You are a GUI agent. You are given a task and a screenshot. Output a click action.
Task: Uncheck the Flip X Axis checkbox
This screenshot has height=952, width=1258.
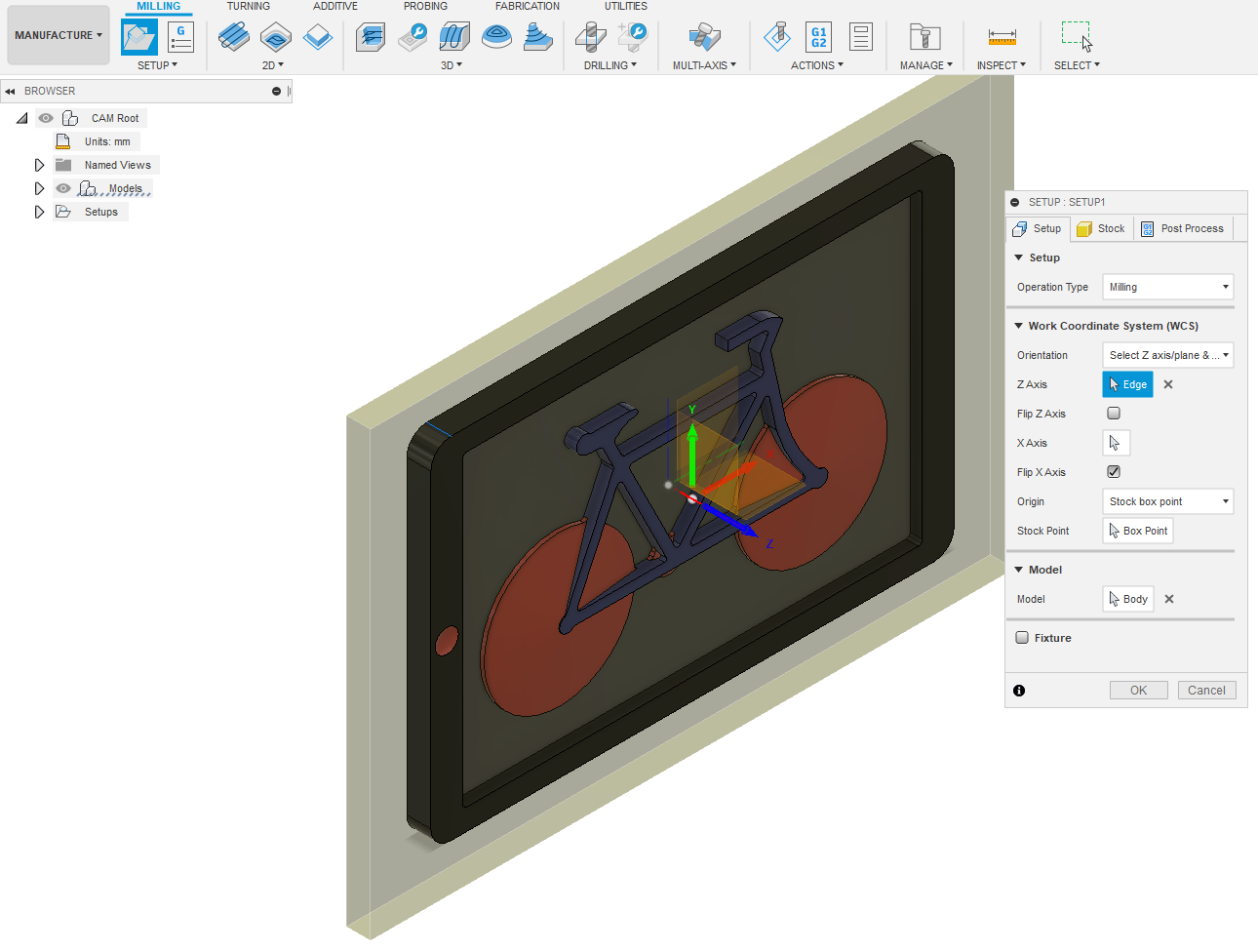click(x=1114, y=472)
